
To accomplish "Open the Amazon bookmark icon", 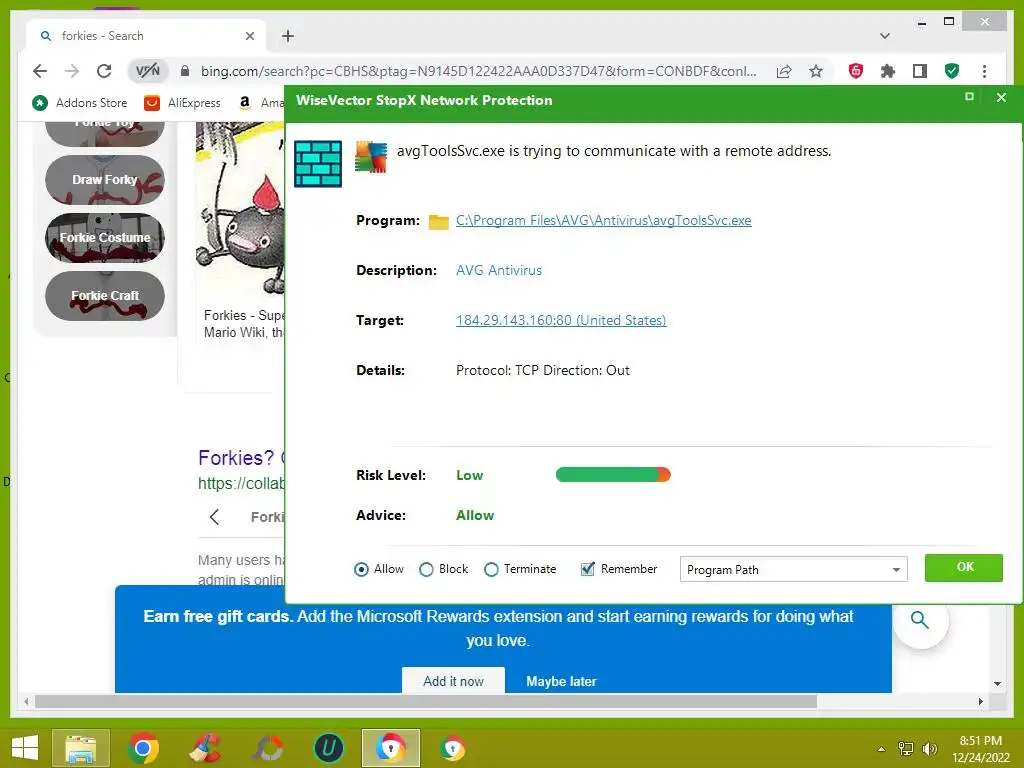I will [x=245, y=103].
